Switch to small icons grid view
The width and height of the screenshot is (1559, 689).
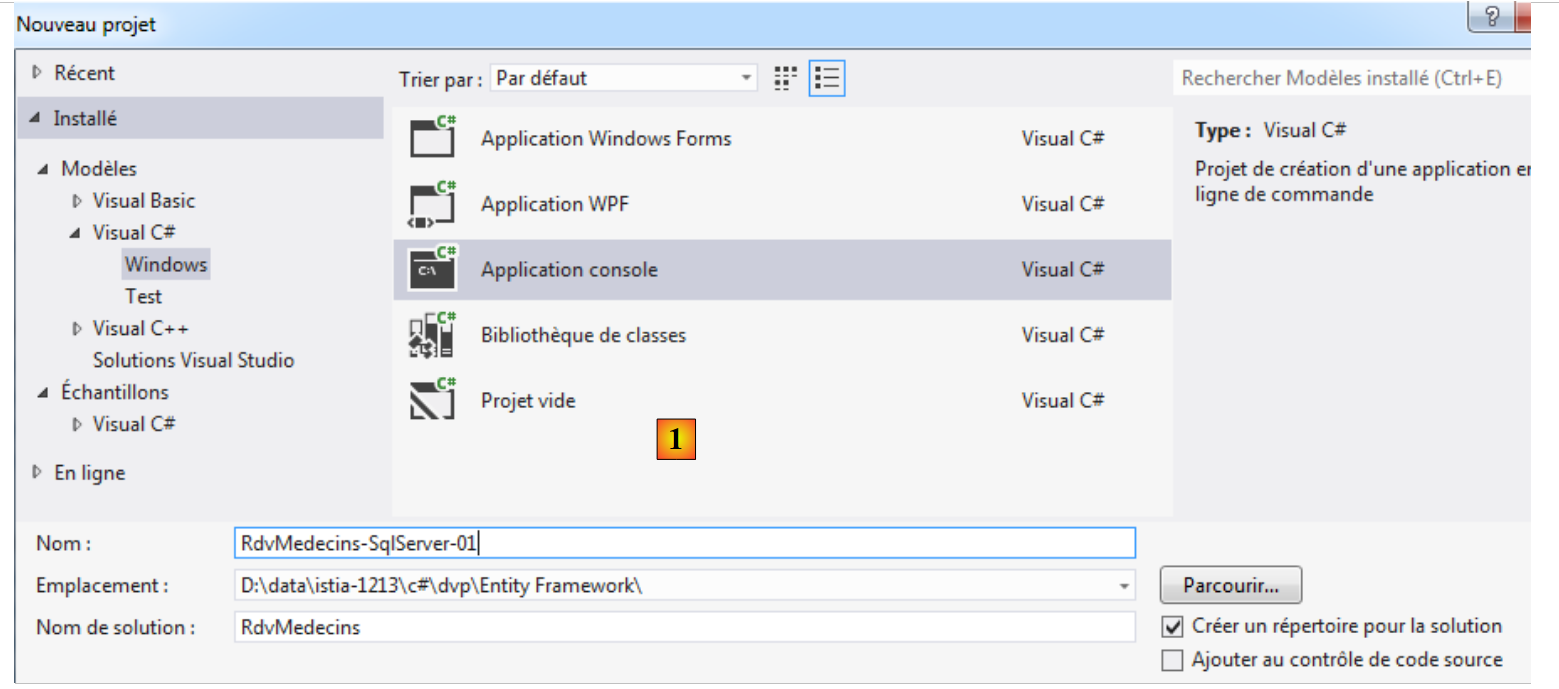(x=785, y=78)
